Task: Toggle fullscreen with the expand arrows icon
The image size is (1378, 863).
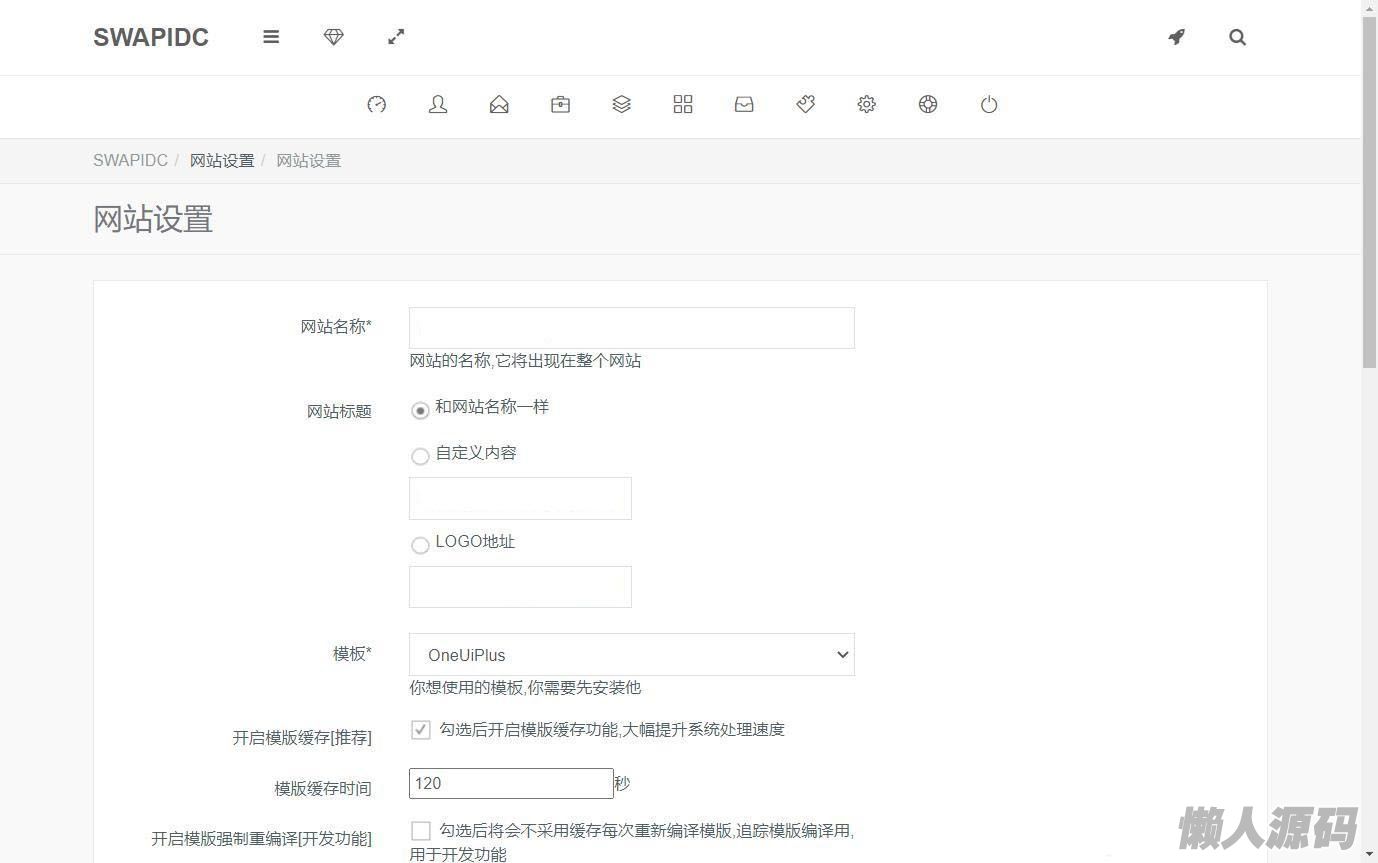Action: (x=396, y=37)
